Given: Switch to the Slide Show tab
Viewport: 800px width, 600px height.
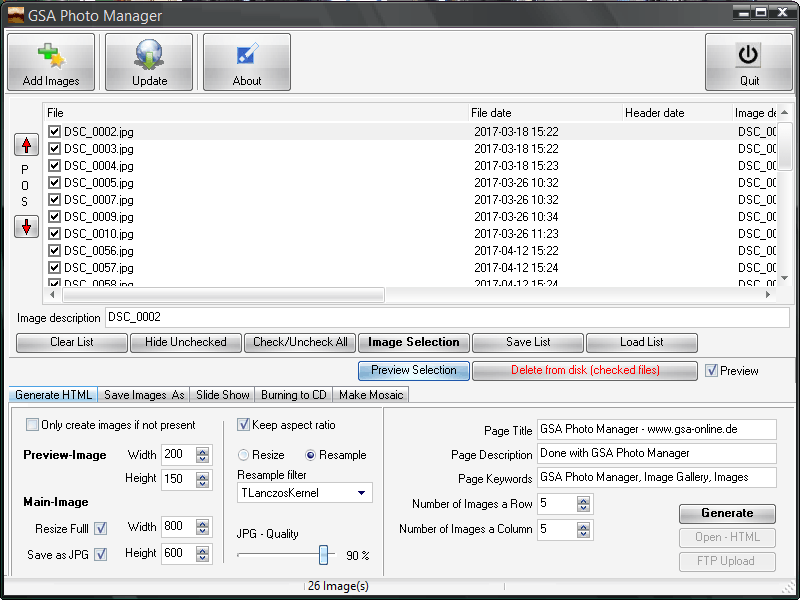Looking at the screenshot, I should coord(224,395).
